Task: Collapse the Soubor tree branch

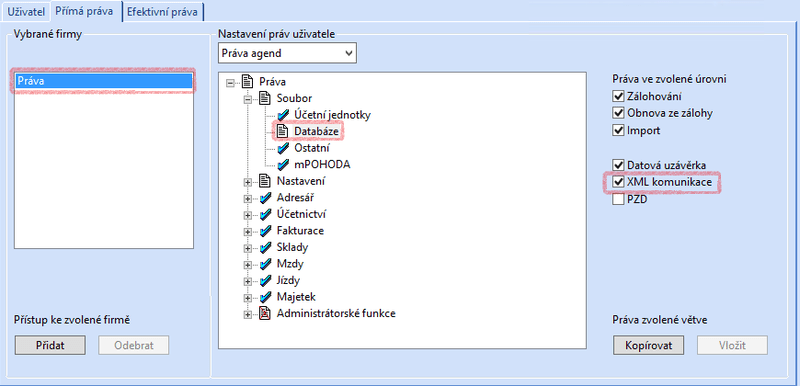Action: (x=248, y=98)
